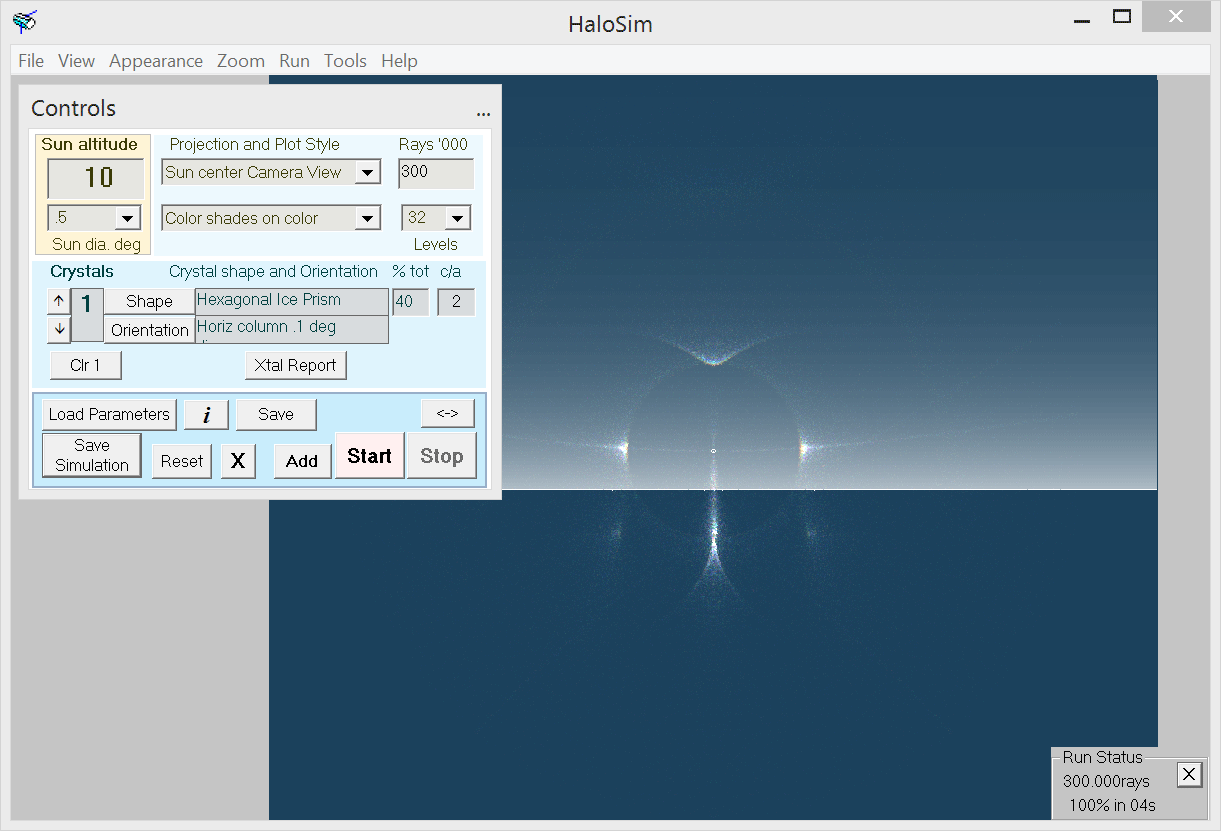
Task: Click the Sun altitude value box
Action: click(97, 178)
